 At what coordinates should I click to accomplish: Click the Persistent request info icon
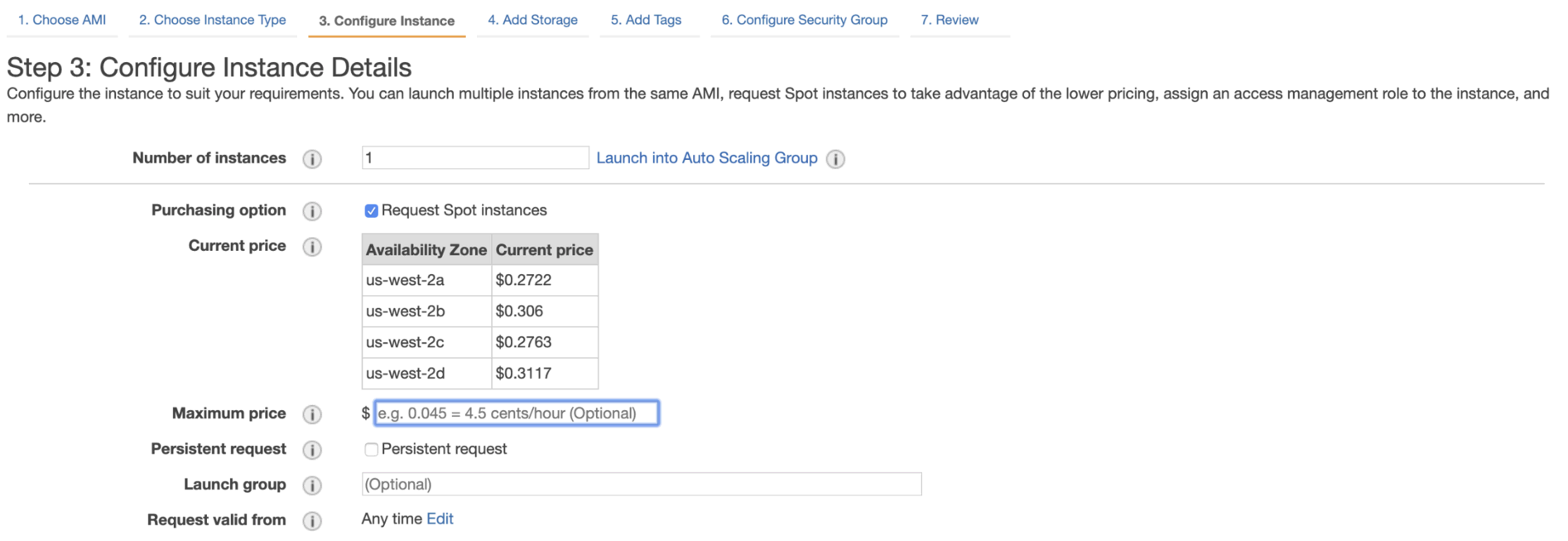(x=311, y=450)
